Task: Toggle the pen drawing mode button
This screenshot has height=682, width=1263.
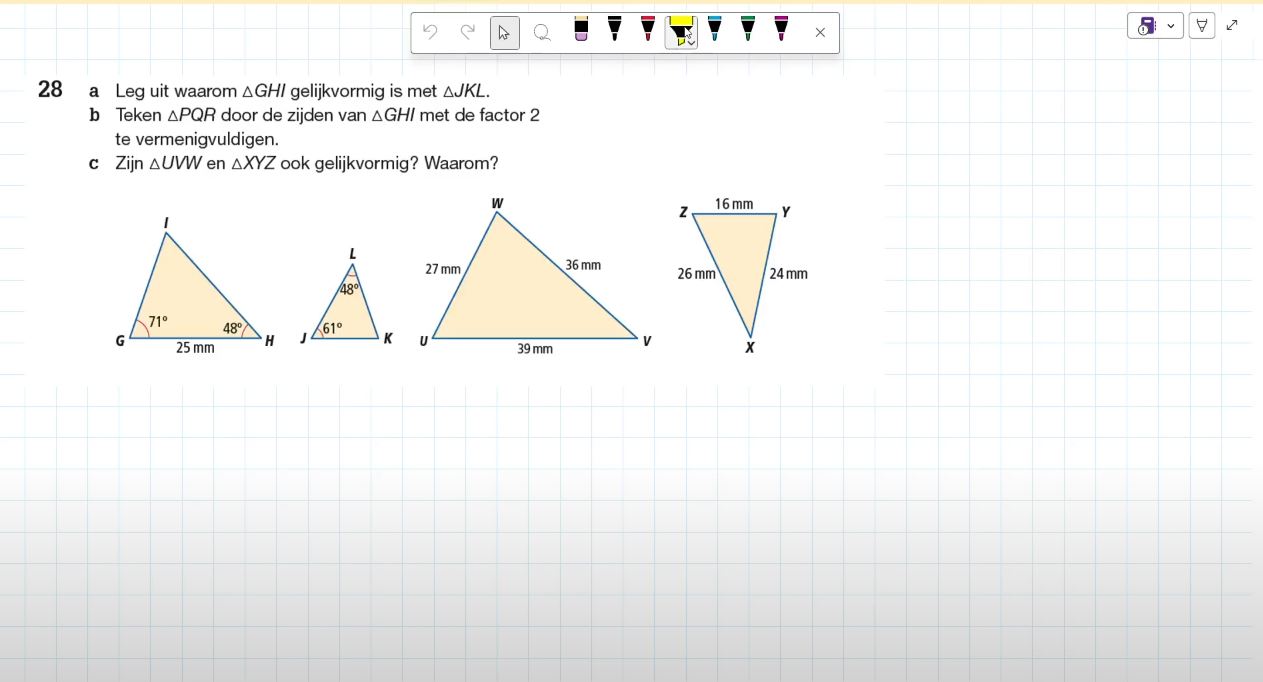Action: 1202,26
